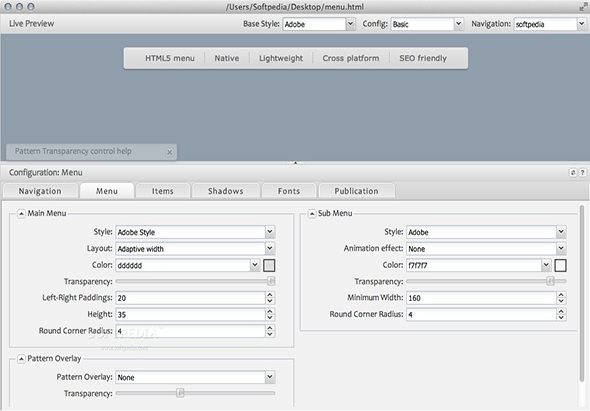The height and width of the screenshot is (411, 590).
Task: Switch to the Items tab
Action: pos(163,191)
